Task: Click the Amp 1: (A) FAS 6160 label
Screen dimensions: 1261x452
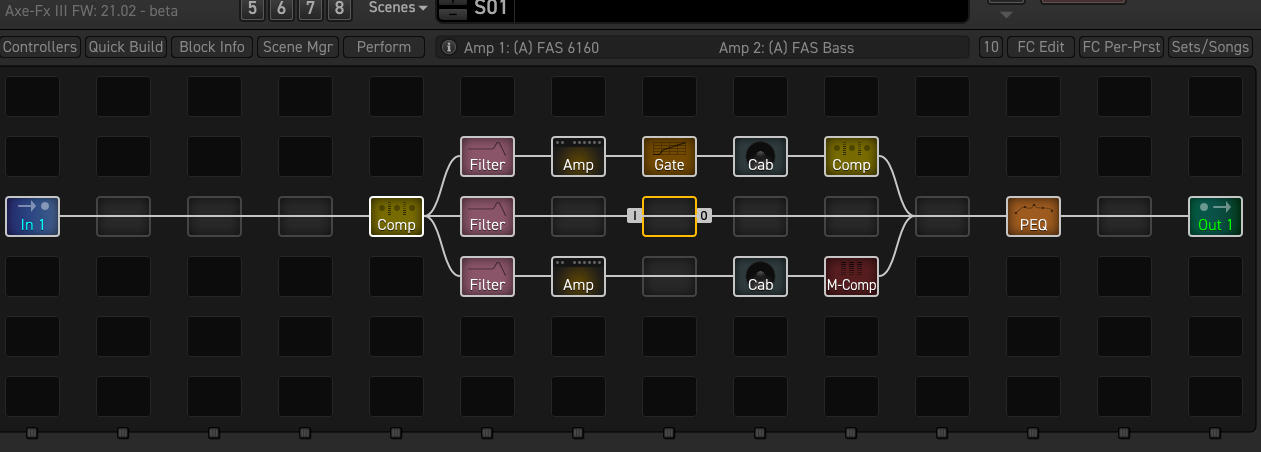Action: point(531,47)
